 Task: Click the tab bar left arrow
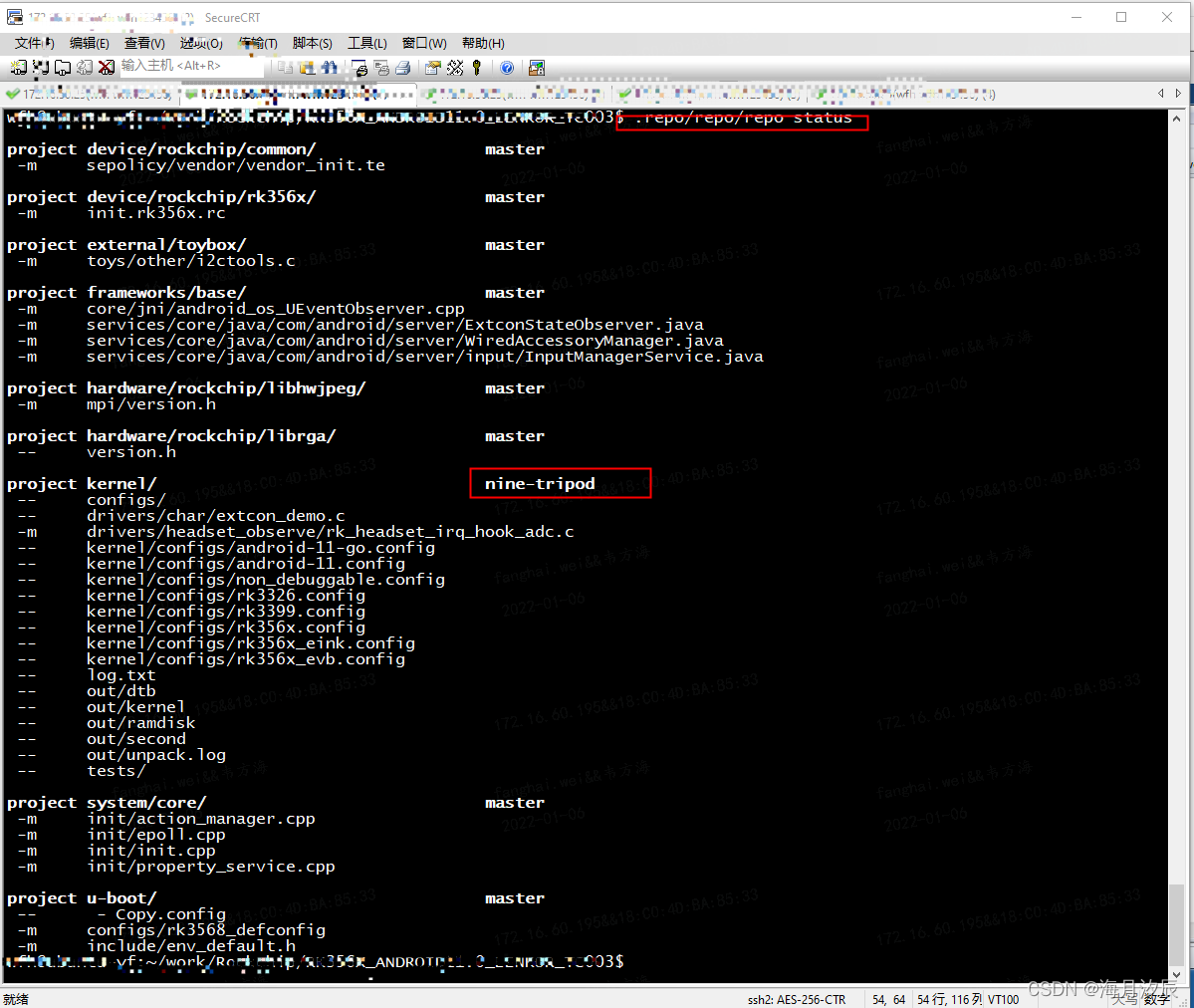click(x=1160, y=93)
